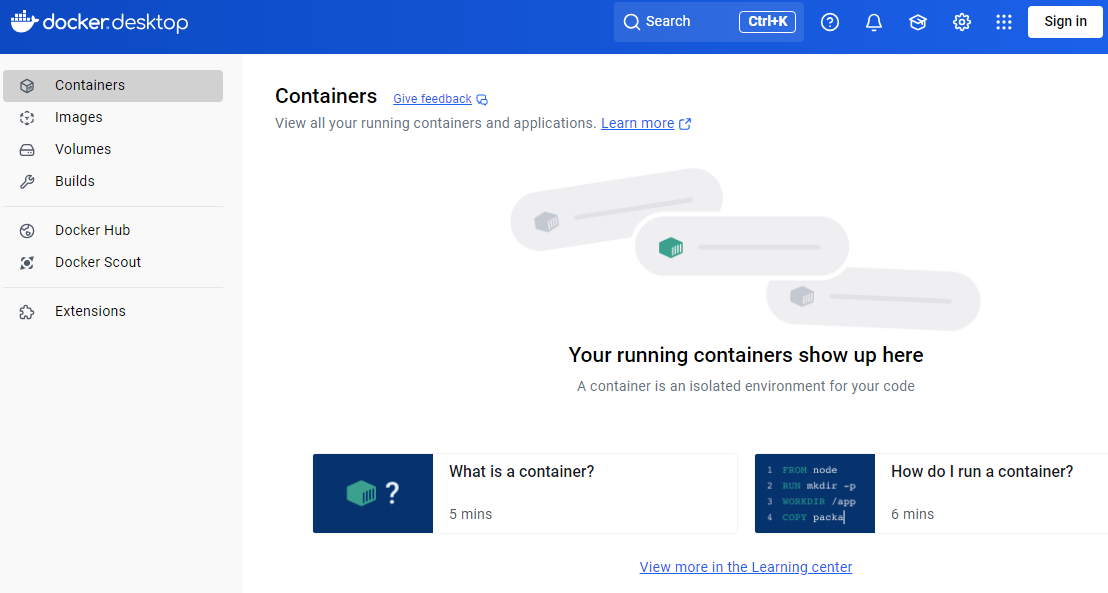Click the Ctrl+K shortcut badge
1108x593 pixels.
(x=767, y=22)
